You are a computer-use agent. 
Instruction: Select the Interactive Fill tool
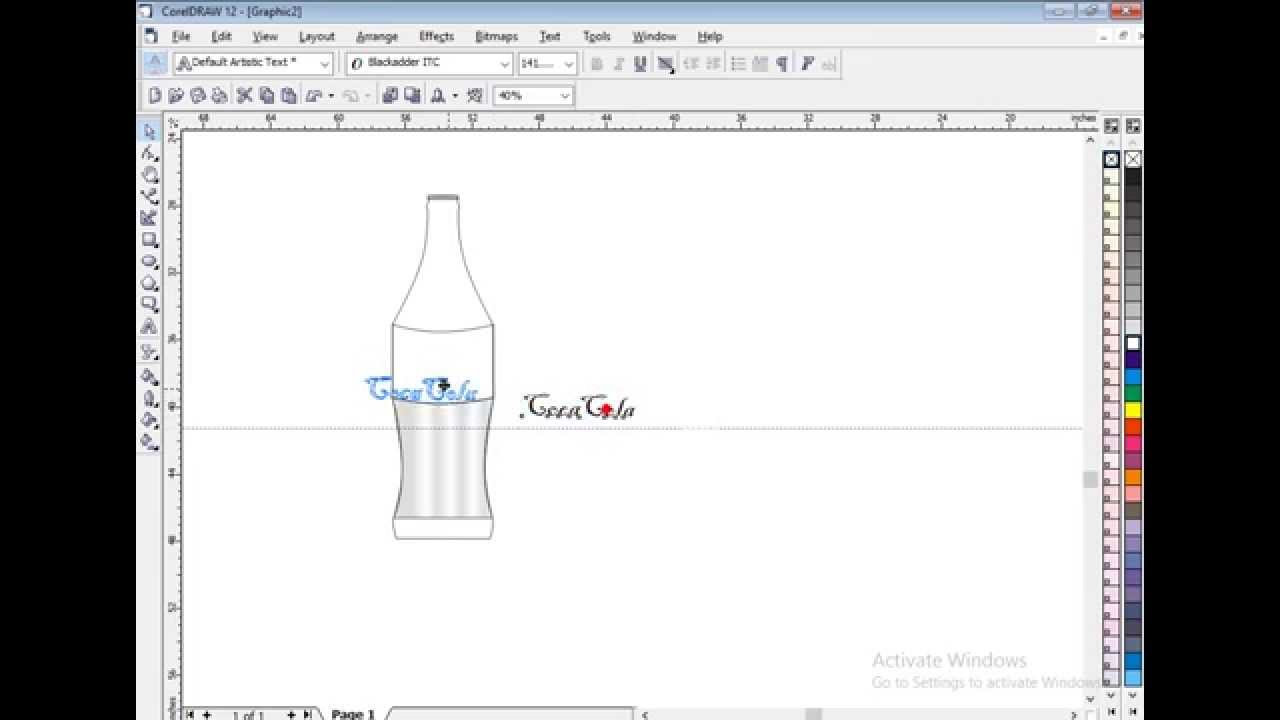(x=150, y=441)
